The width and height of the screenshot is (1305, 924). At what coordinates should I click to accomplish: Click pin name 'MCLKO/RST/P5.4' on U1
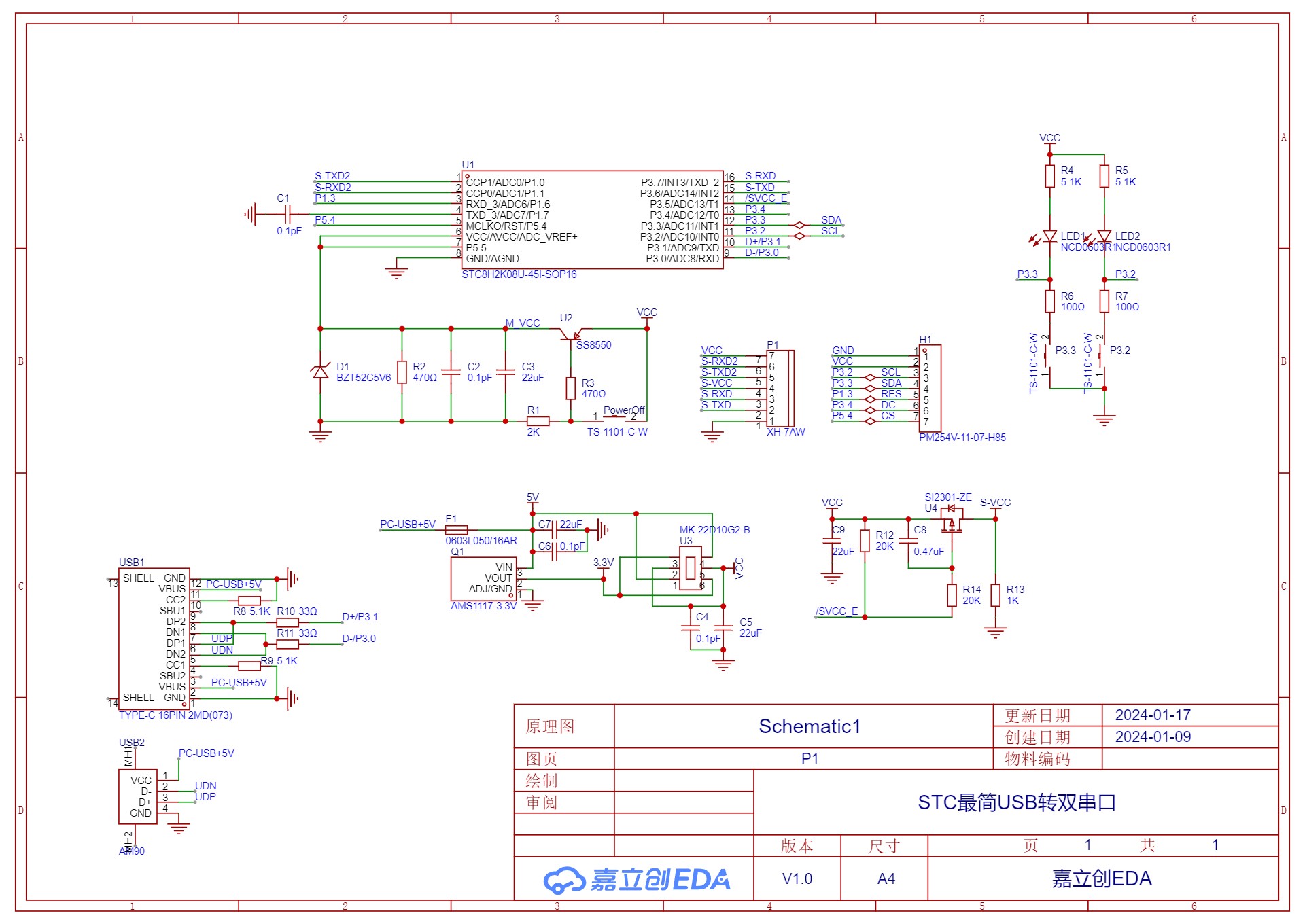(x=506, y=226)
